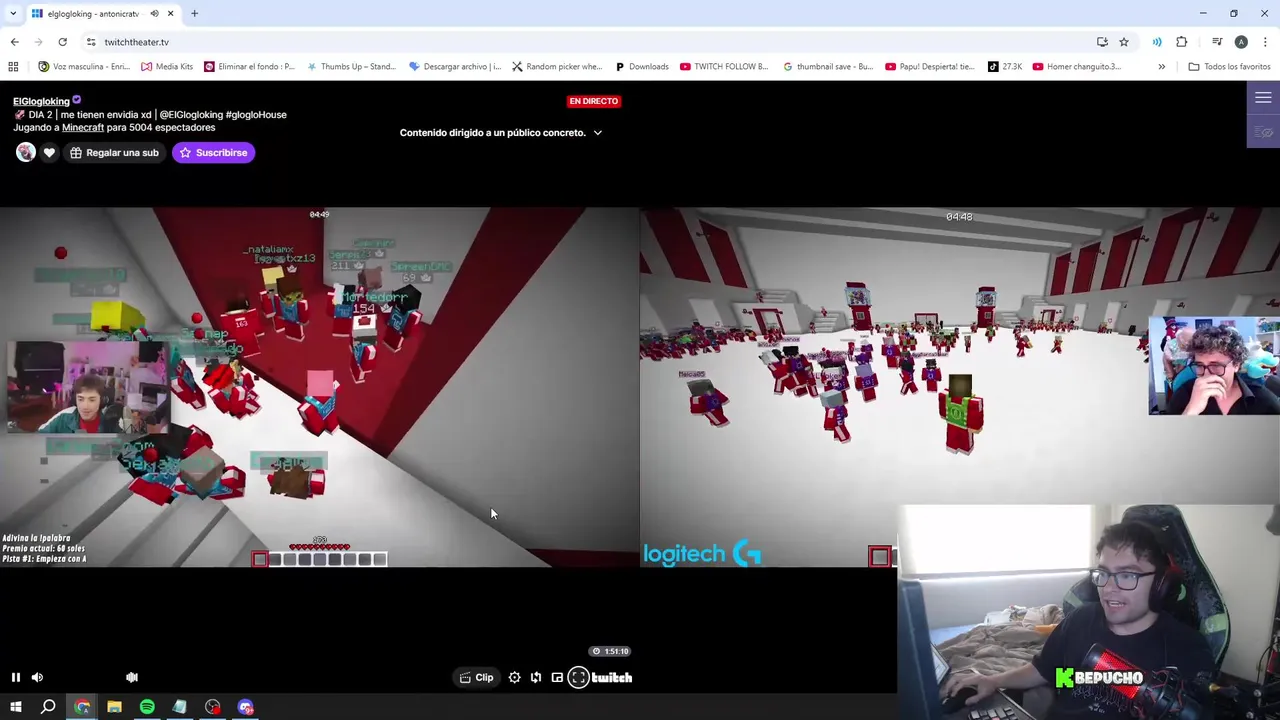
Task: Open the Extensions puzzle icon
Action: pos(1182,42)
